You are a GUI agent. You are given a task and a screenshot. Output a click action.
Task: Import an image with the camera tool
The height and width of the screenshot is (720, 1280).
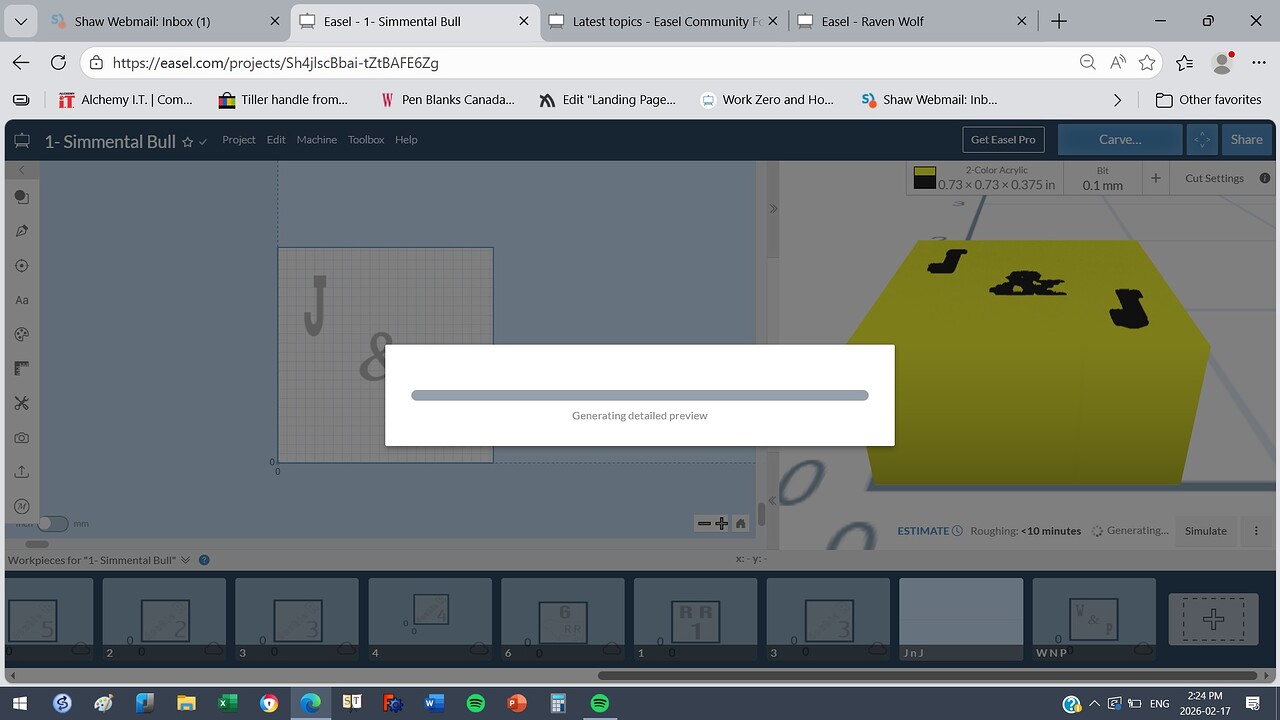click(x=21, y=436)
